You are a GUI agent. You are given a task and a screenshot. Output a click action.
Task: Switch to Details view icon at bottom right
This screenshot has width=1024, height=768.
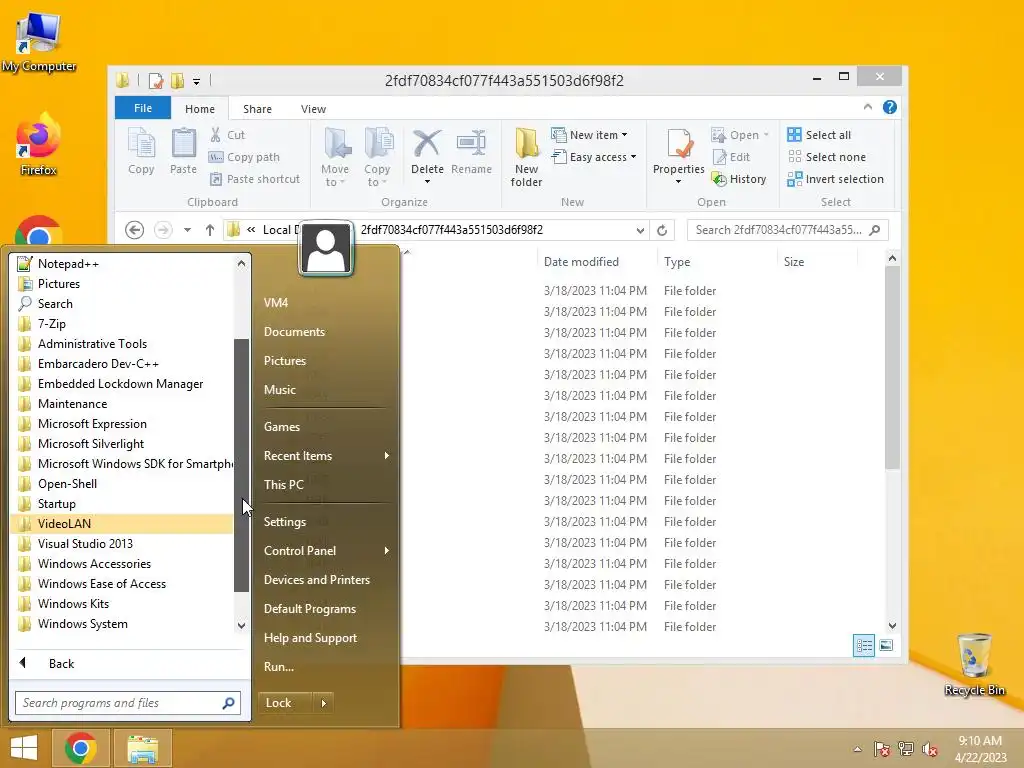click(x=864, y=645)
